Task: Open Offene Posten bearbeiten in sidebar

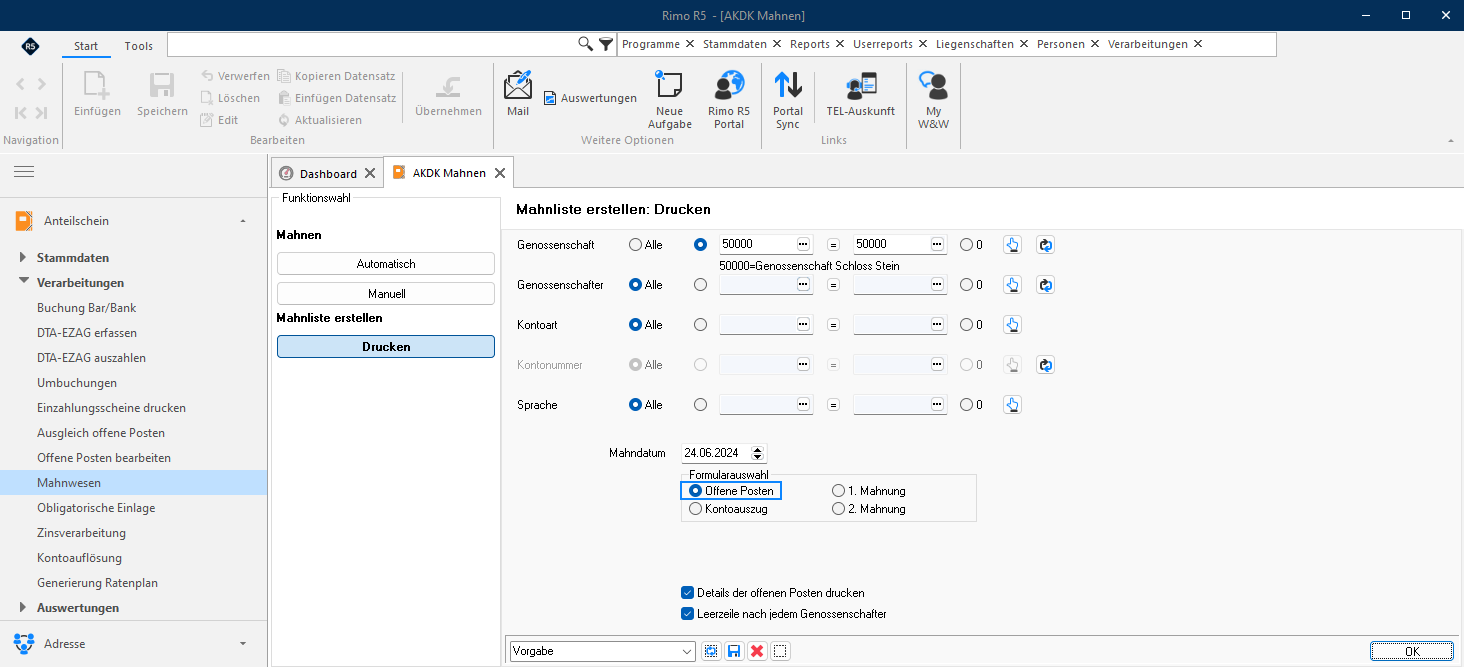Action: coord(104,458)
